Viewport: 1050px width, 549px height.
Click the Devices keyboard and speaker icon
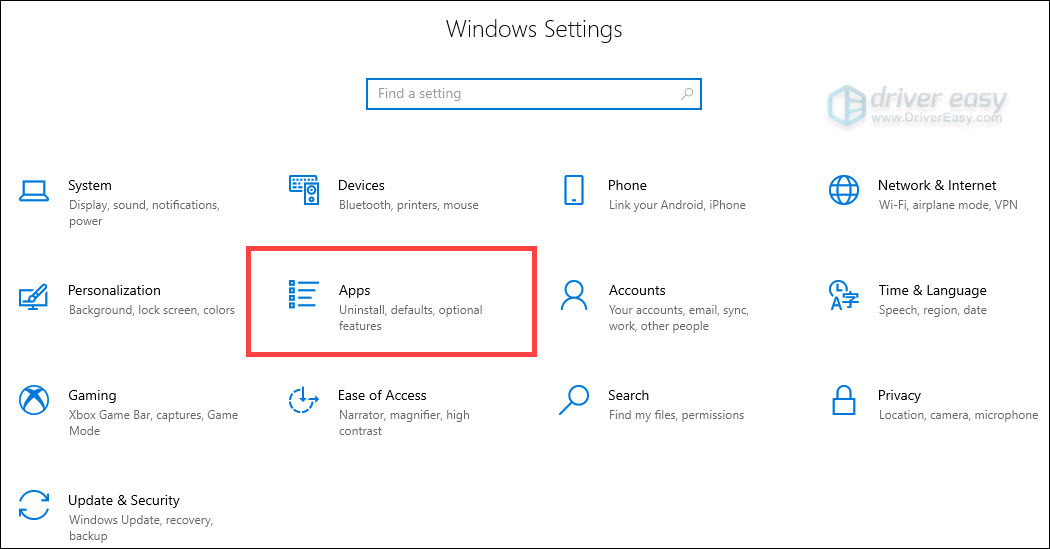click(304, 190)
